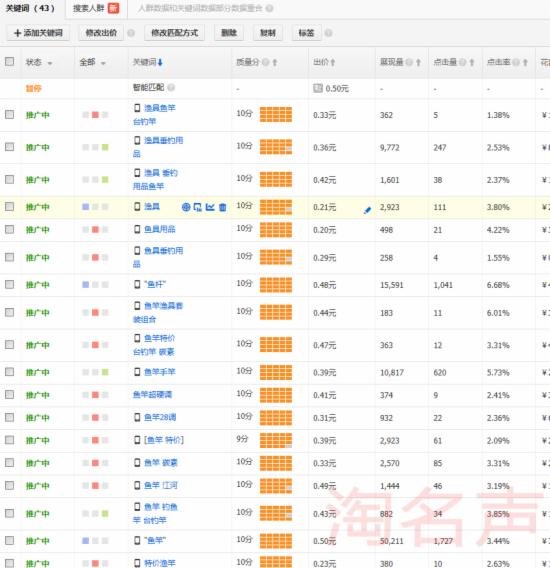Click the mobile icon before 特价渔竿
This screenshot has height=568, width=550.
click(137, 563)
